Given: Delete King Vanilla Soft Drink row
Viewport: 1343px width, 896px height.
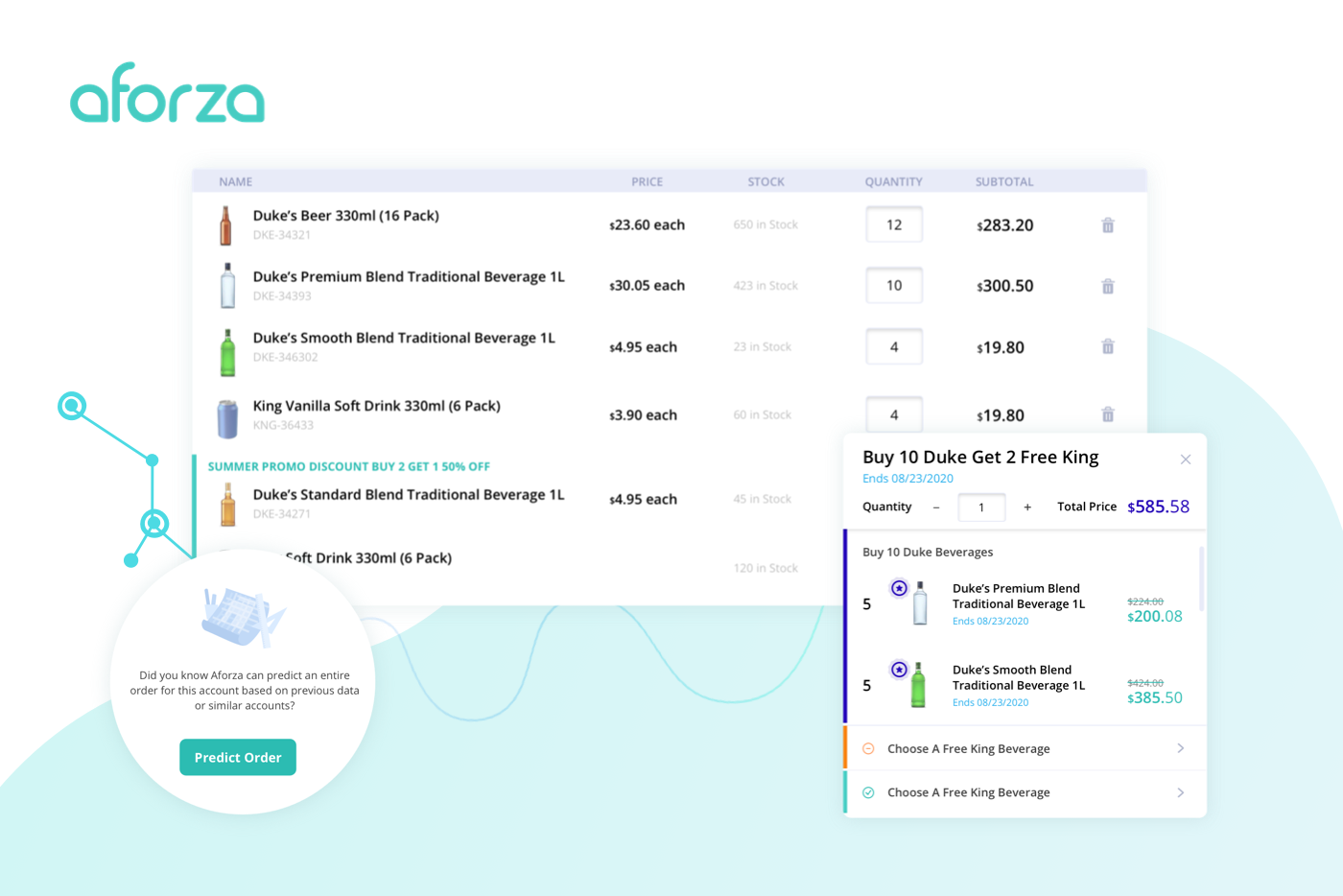Looking at the screenshot, I should (x=1107, y=414).
